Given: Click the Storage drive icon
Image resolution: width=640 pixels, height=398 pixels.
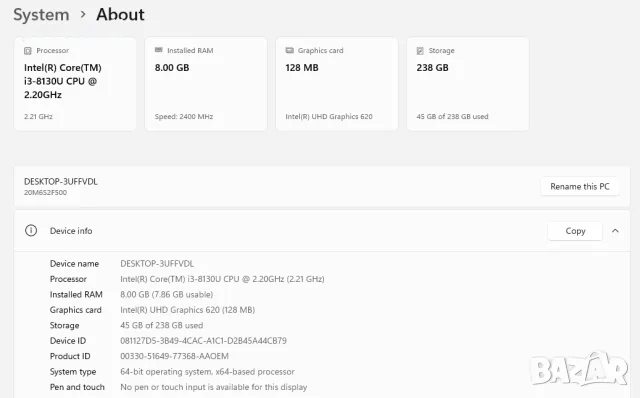Looking at the screenshot, I should [x=420, y=51].
